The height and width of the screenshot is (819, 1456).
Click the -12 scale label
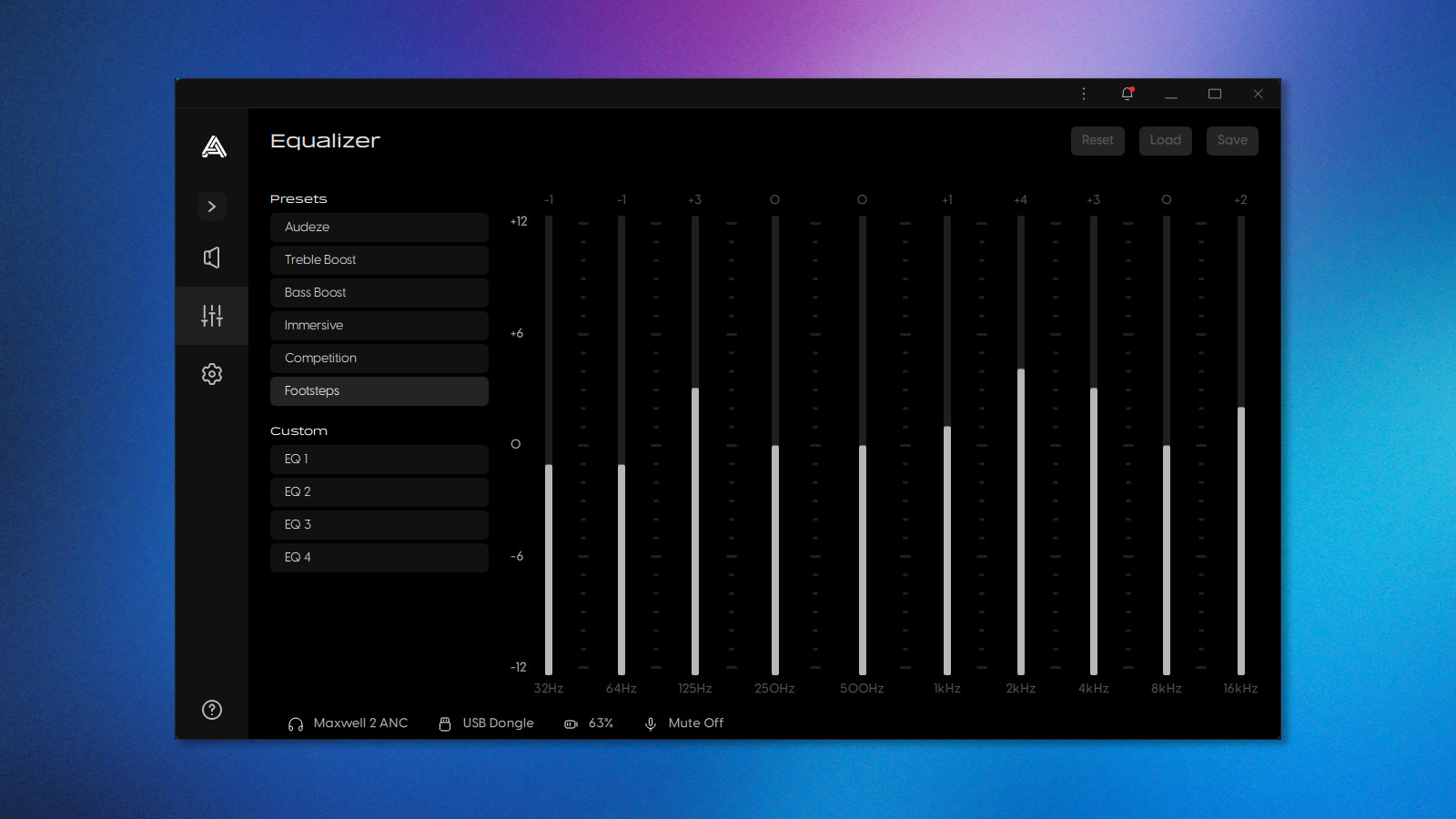point(519,667)
